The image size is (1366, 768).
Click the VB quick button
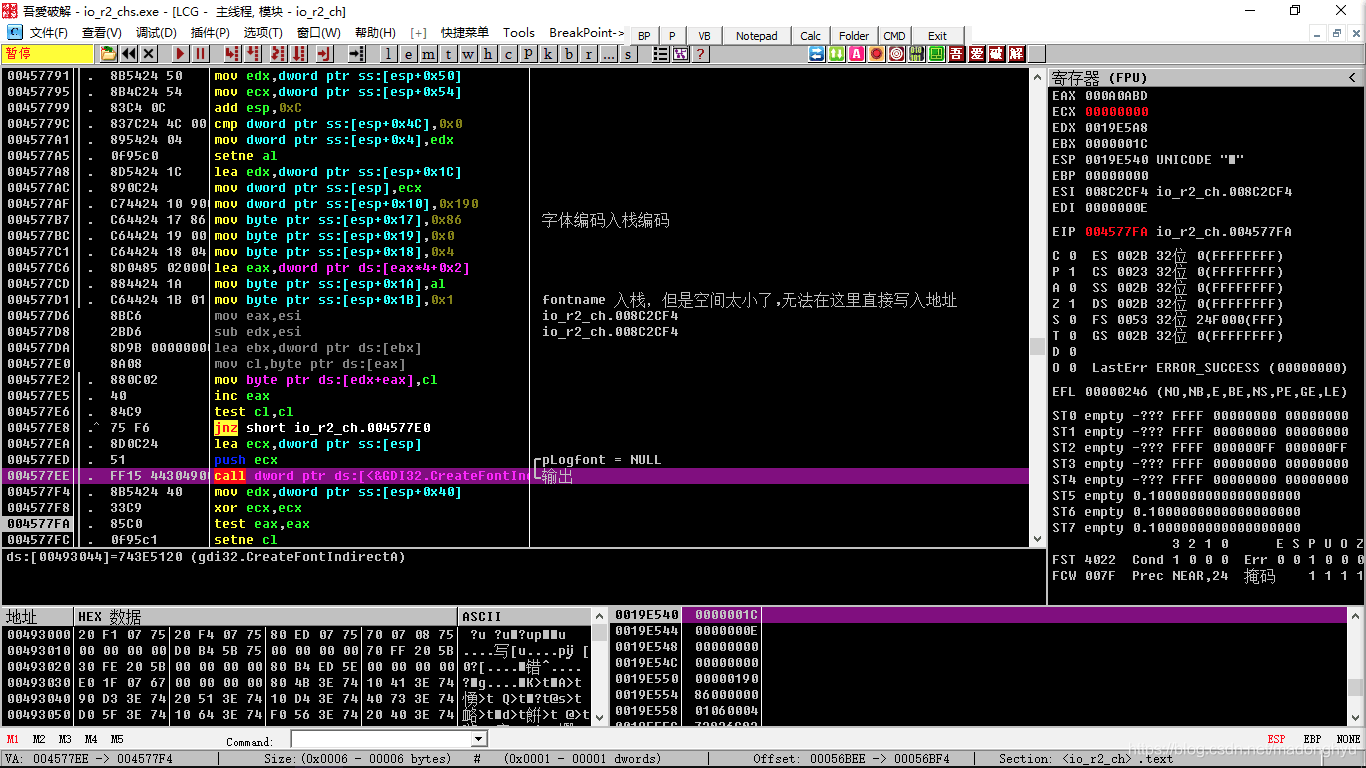pyautogui.click(x=705, y=36)
